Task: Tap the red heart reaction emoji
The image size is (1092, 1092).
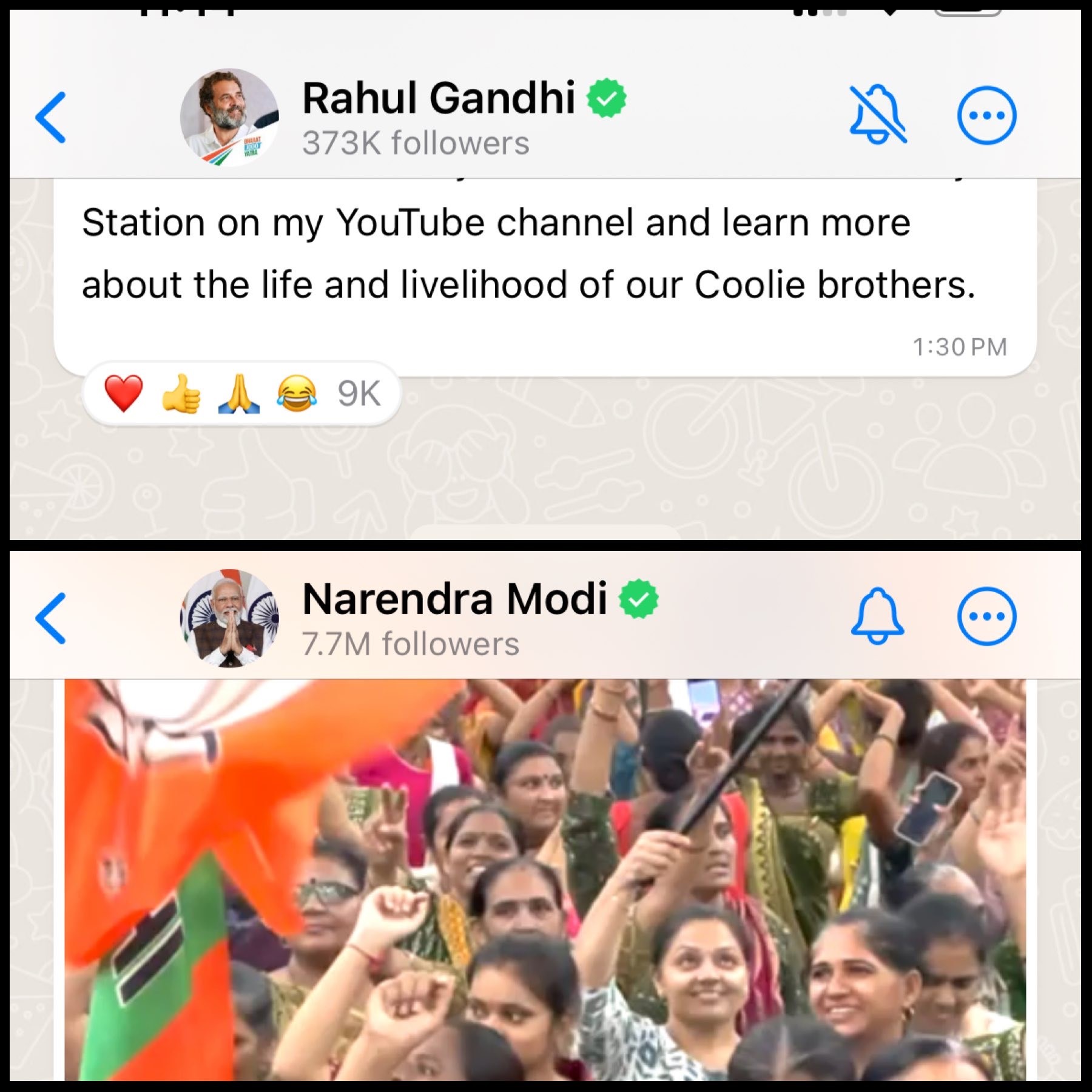Action: pos(124,393)
